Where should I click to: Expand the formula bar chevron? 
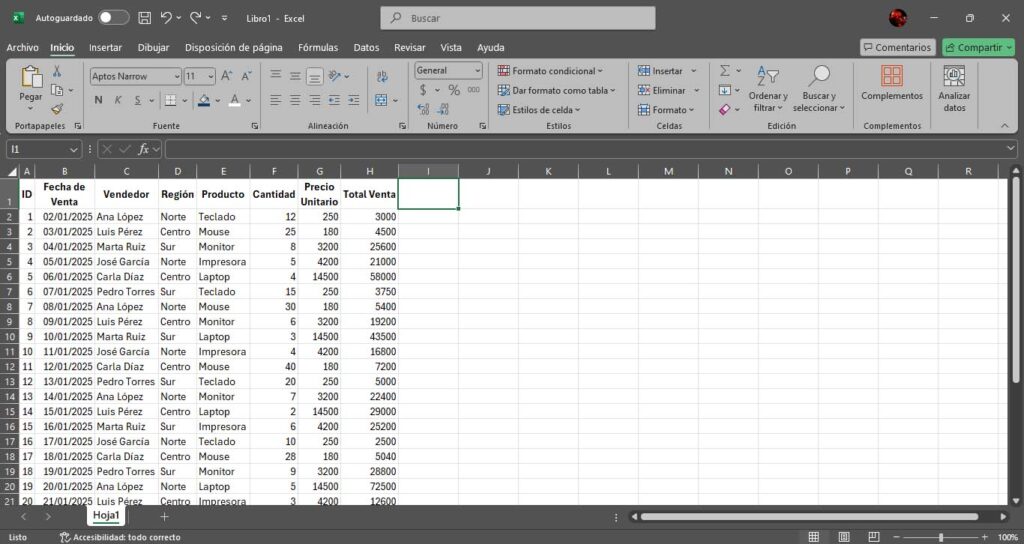point(1011,149)
